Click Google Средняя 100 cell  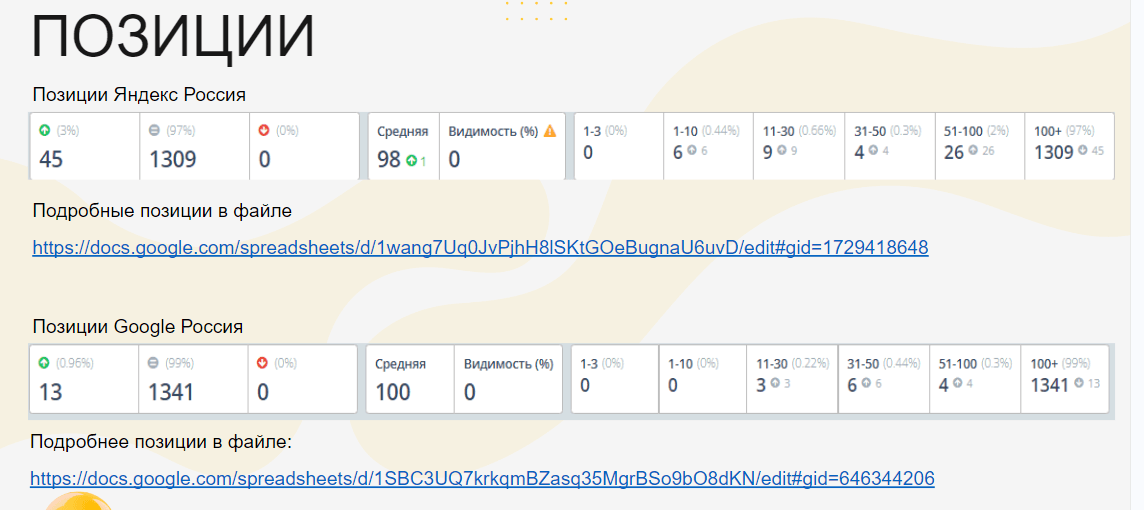coord(410,379)
